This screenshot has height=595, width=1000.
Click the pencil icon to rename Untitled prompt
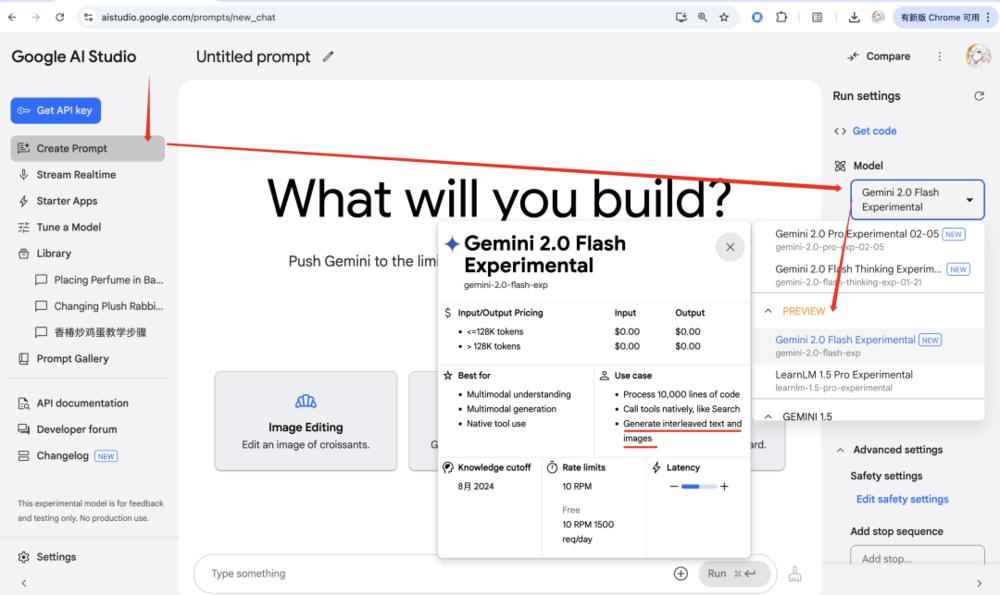pos(328,57)
